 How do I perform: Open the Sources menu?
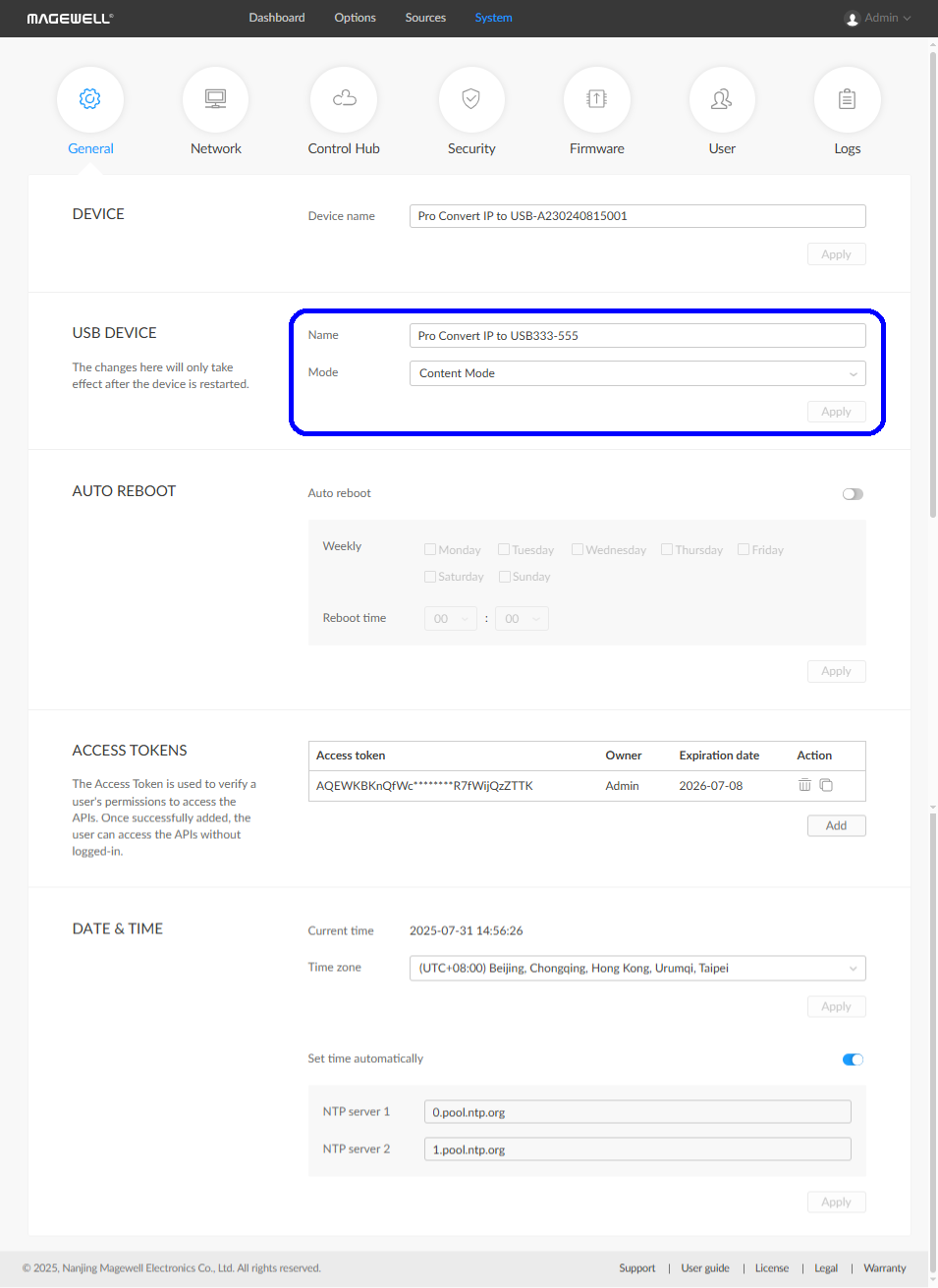(425, 18)
